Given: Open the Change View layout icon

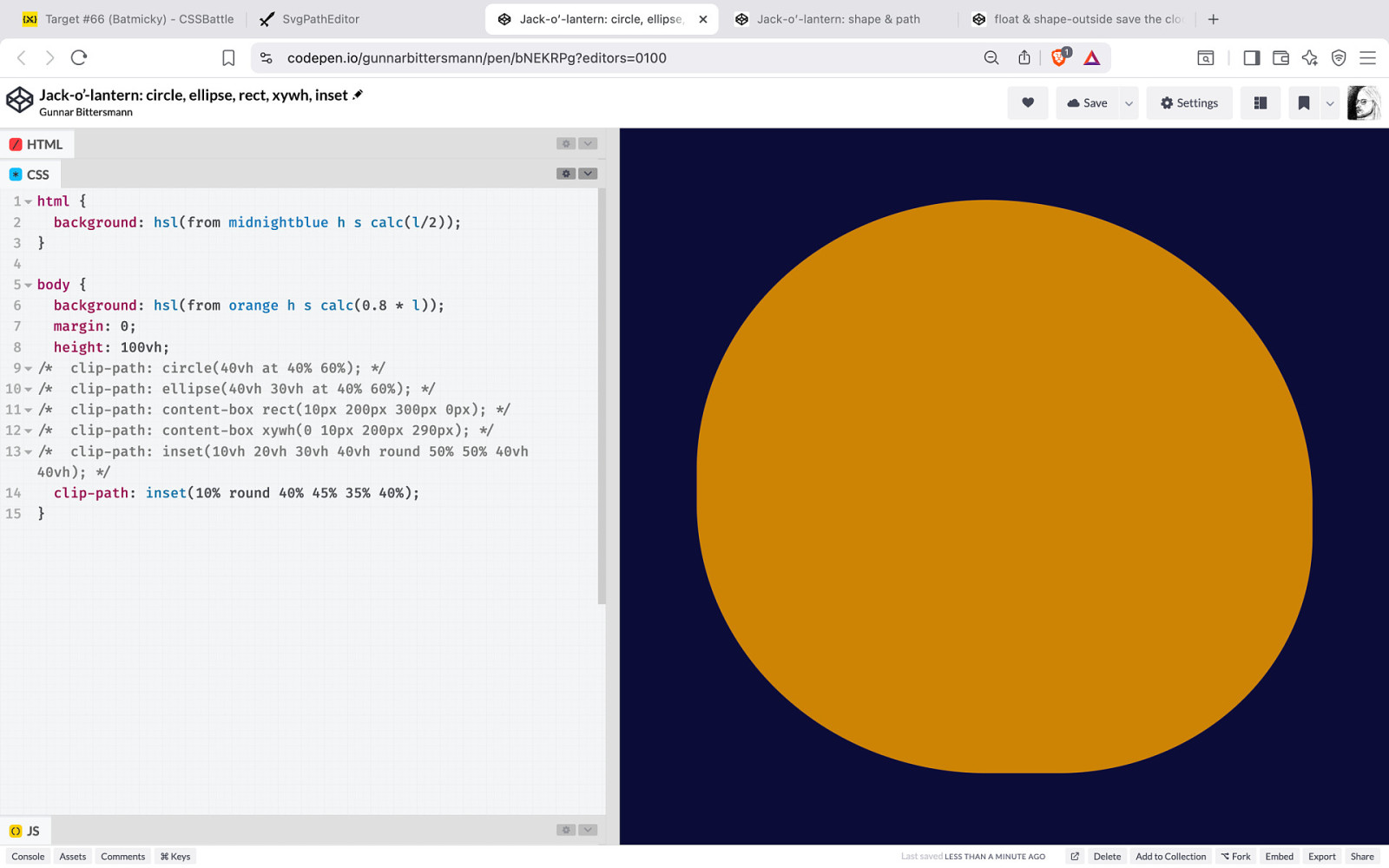Looking at the screenshot, I should (x=1261, y=102).
